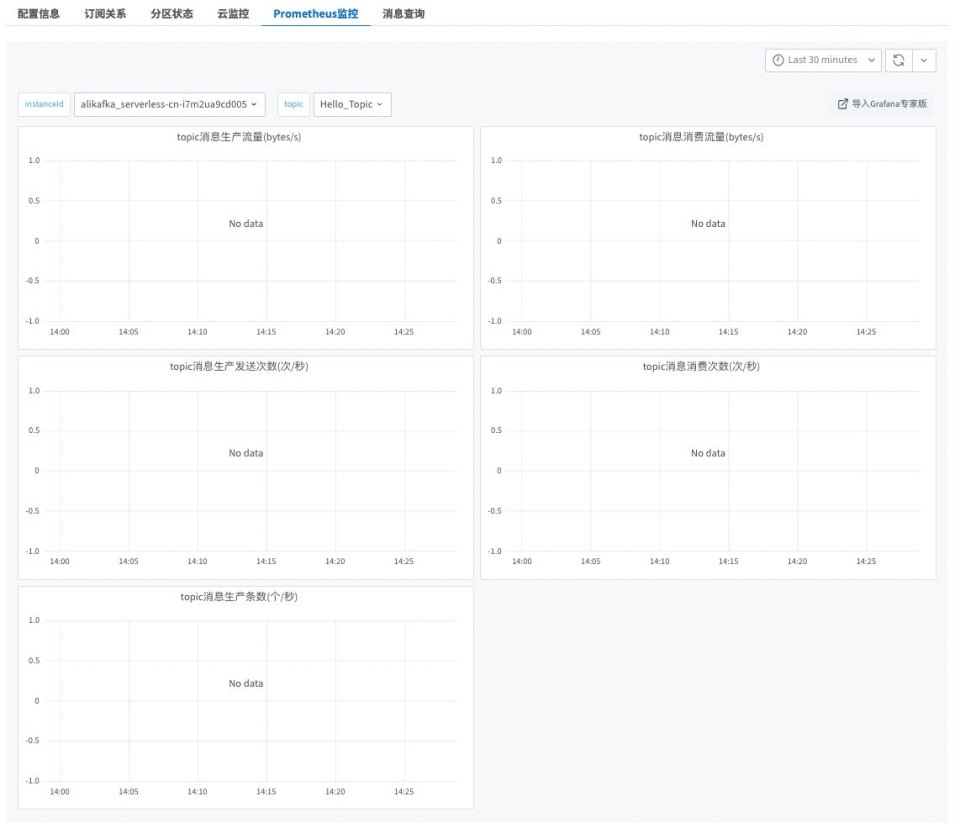Click the instanceId variable label

point(44,104)
